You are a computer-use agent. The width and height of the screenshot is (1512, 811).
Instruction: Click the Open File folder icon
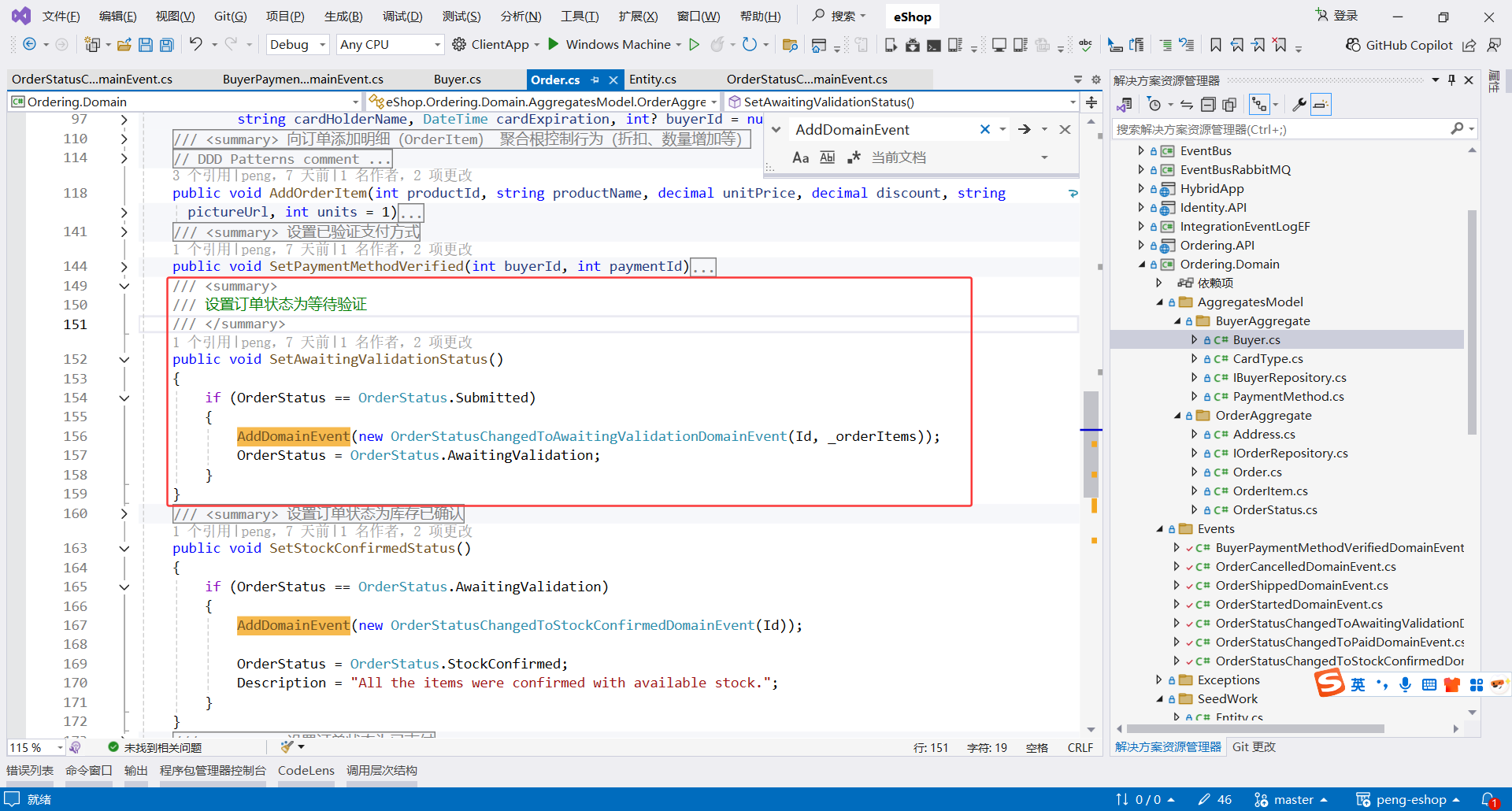tap(124, 45)
